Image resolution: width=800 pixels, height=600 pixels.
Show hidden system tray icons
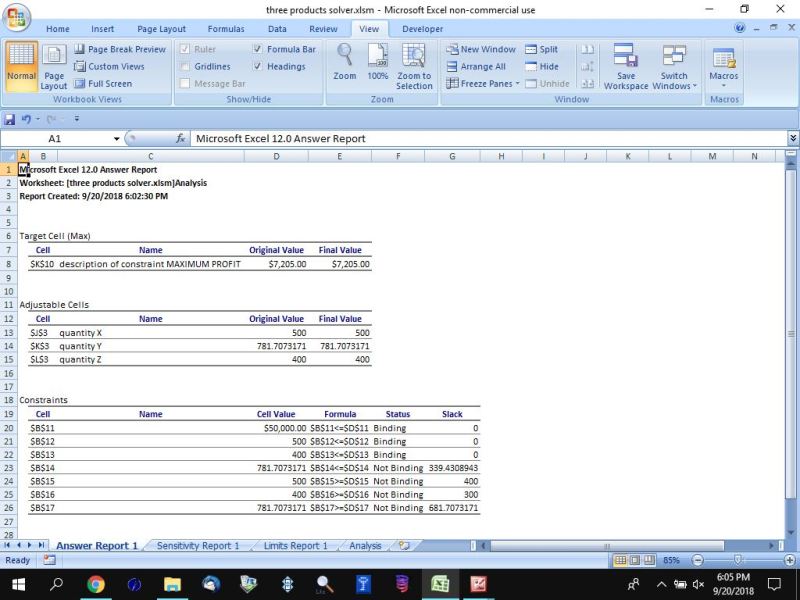661,584
